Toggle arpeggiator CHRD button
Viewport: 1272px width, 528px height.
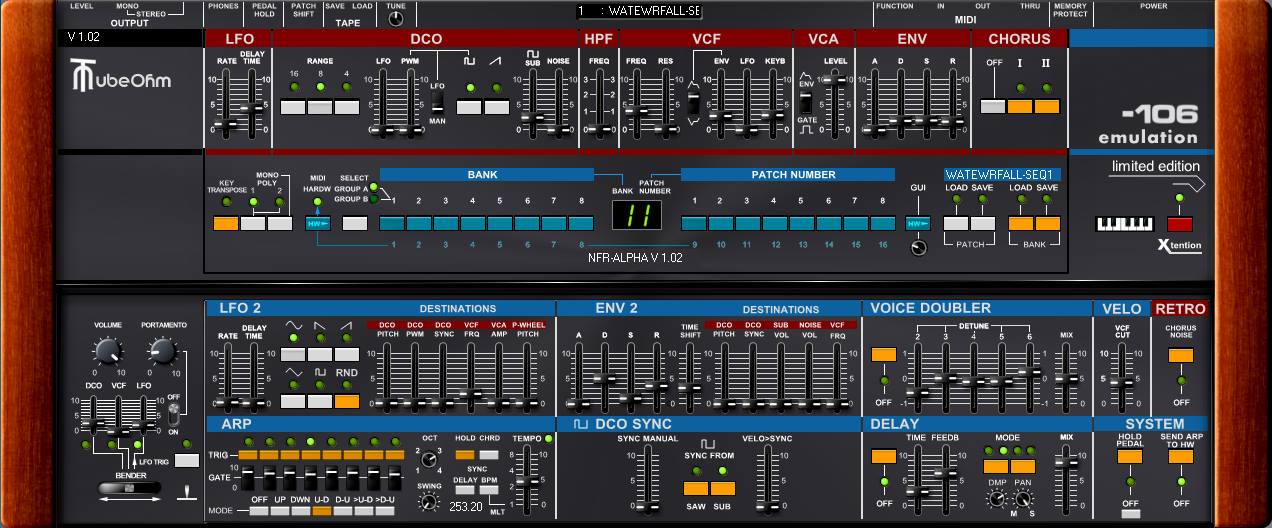pos(488,455)
